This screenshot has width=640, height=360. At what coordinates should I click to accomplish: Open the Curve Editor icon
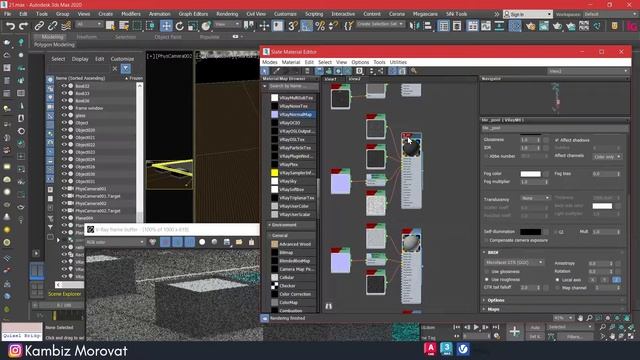[486, 26]
